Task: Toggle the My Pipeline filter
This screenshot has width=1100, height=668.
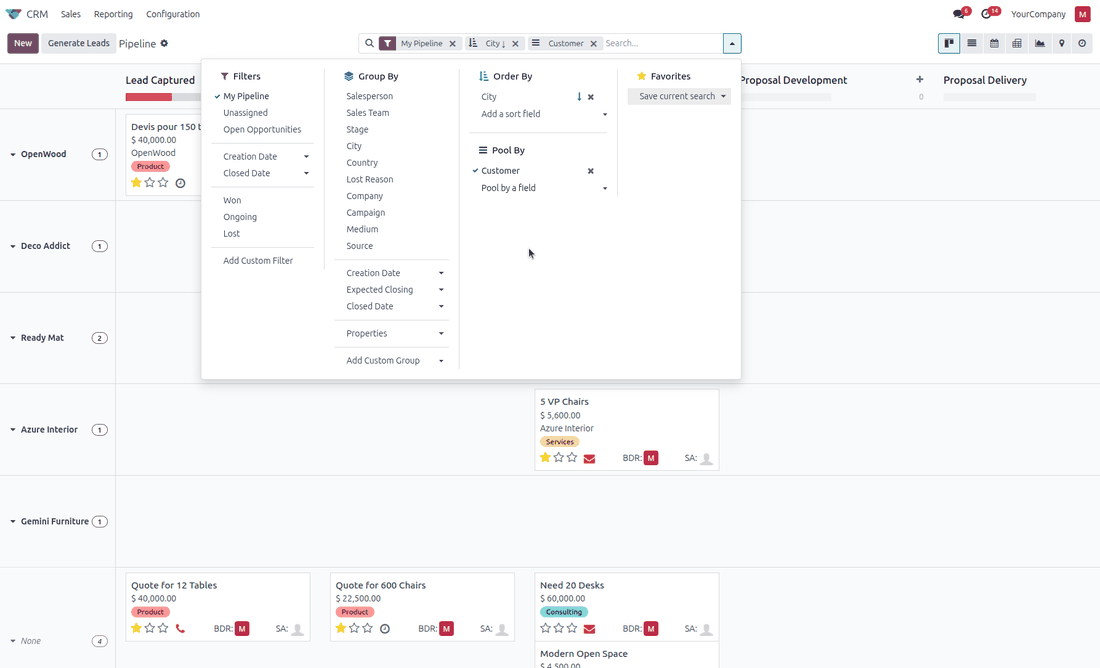Action: pos(246,96)
